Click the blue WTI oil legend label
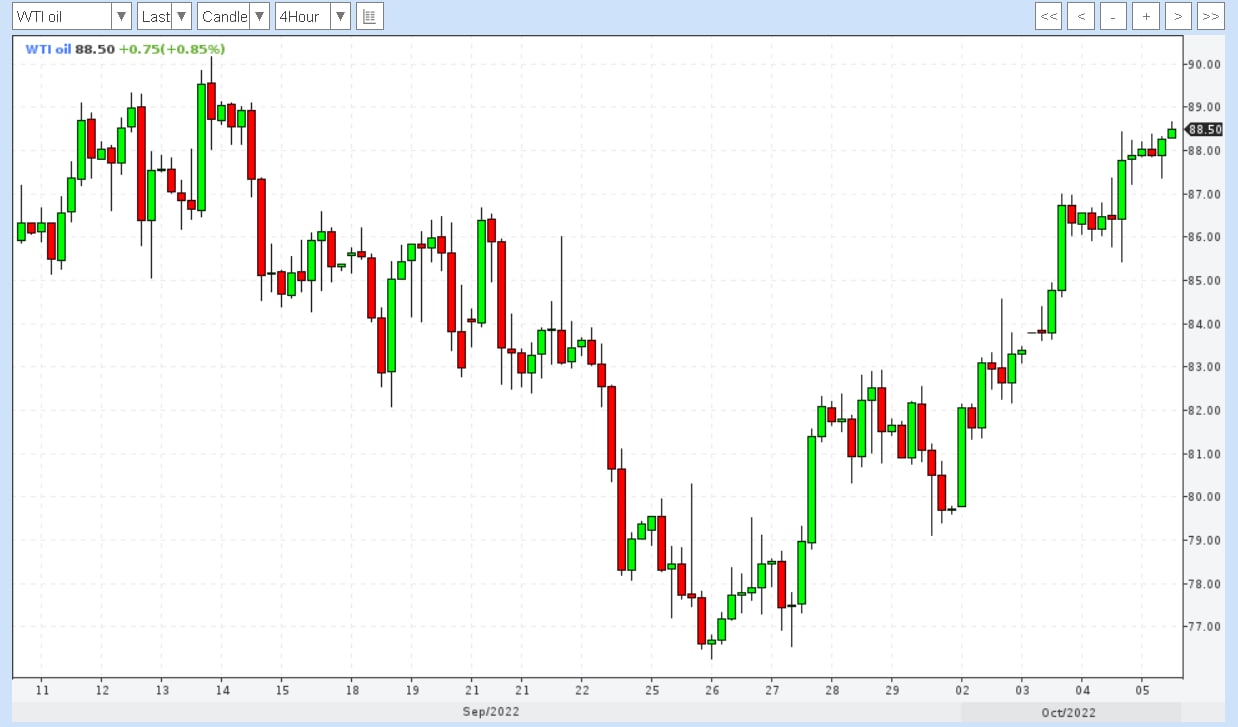 tap(47, 49)
